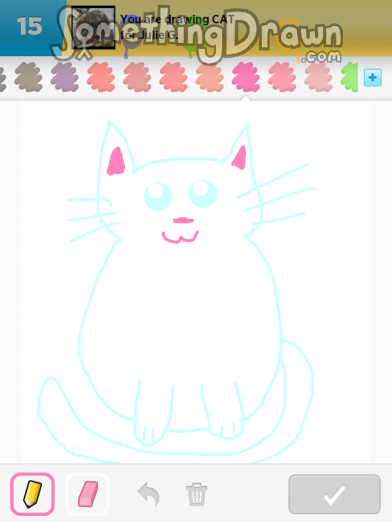This screenshot has width=392, height=522.
Task: Select the green swatch next to the plus
Action: pyautogui.click(x=349, y=77)
